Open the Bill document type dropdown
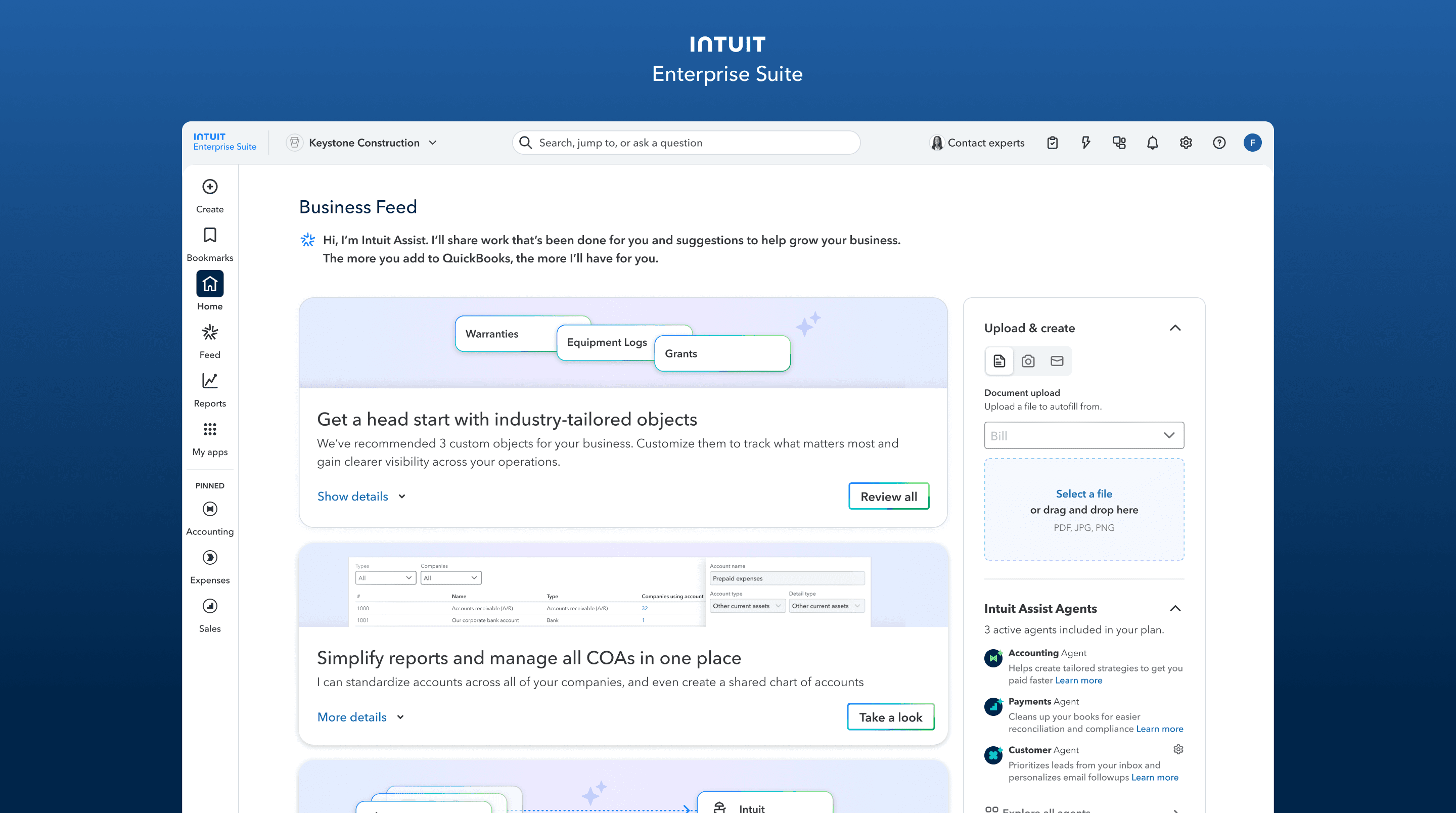The image size is (1456, 813). click(x=1083, y=435)
